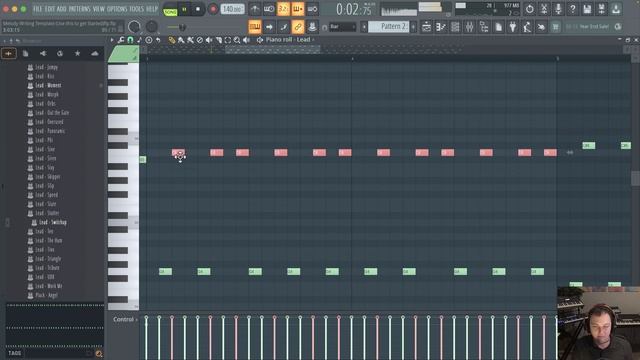Click the save project floppy icon
This screenshot has width=640, height=360.
point(587,9)
